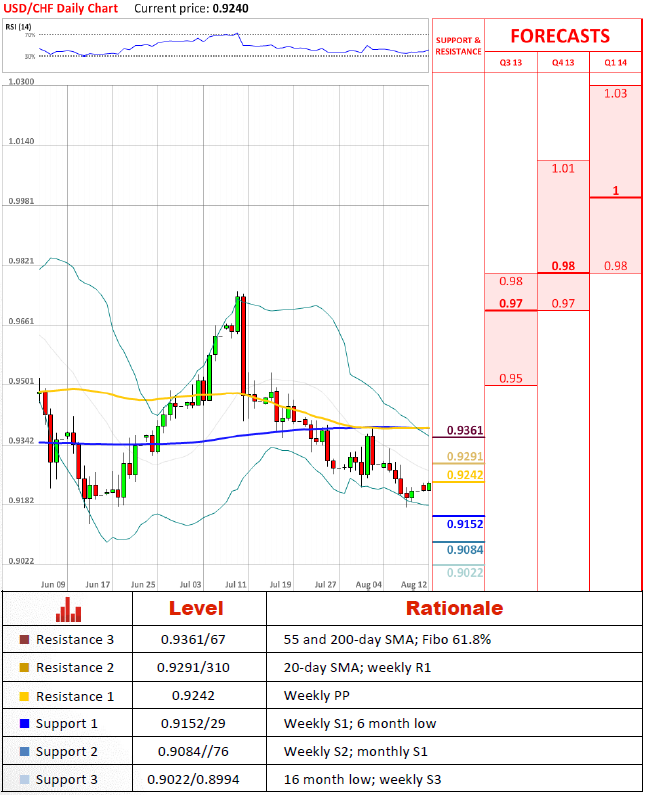Click the 0.9361 resistance level label

(465, 430)
